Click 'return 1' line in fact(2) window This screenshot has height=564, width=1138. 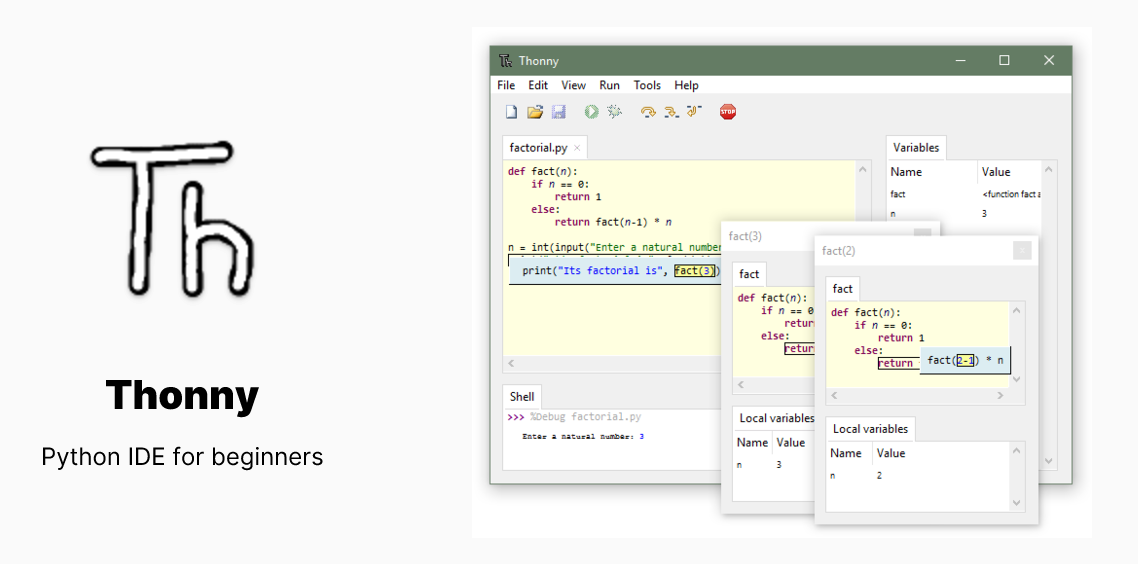901,338
